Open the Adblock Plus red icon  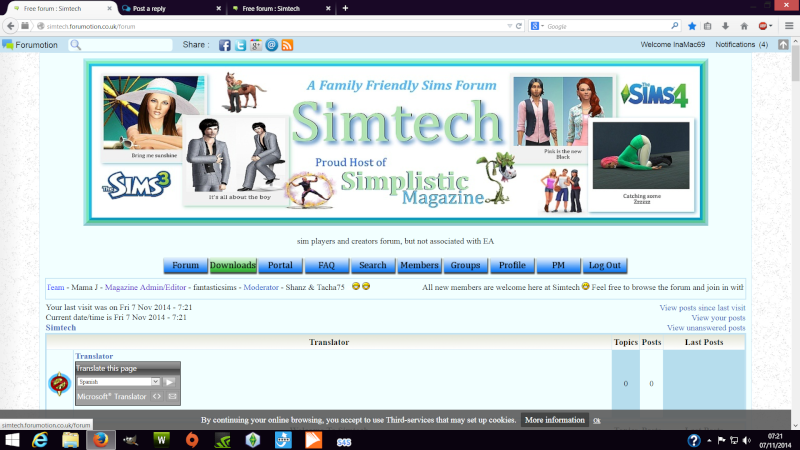click(763, 26)
